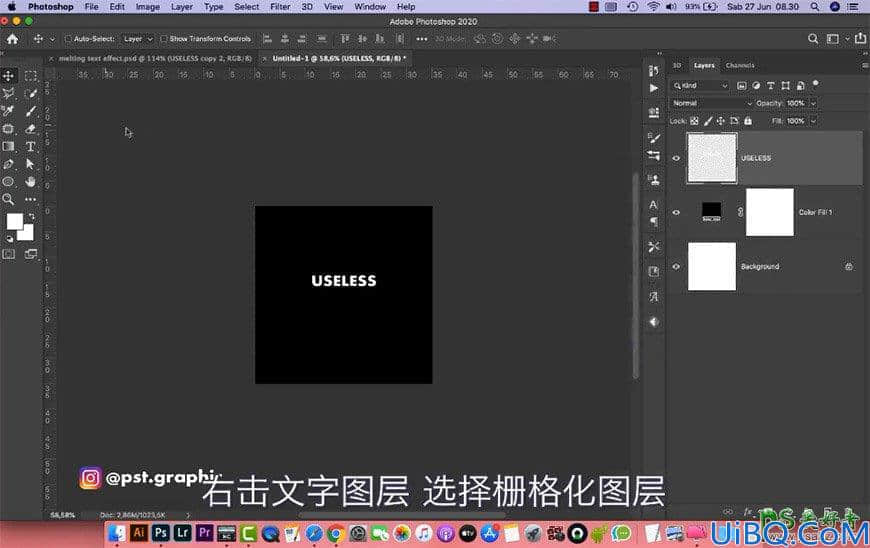Enable Show Transform Controls checkbox
The image size is (870, 548).
point(164,39)
